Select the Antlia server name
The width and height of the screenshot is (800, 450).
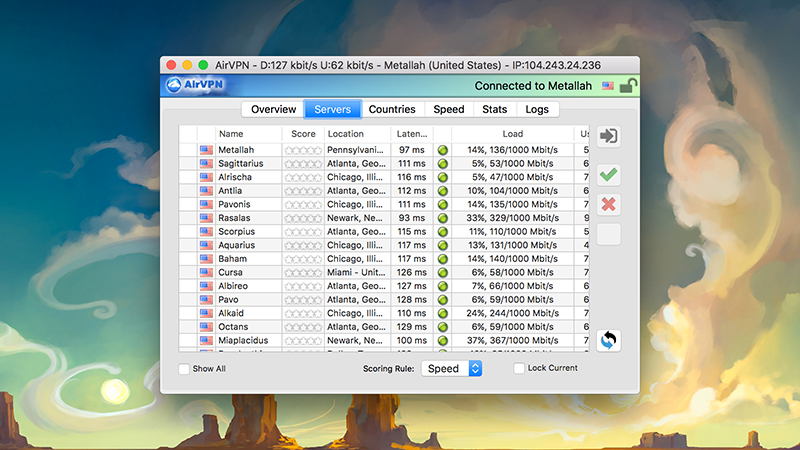230,191
